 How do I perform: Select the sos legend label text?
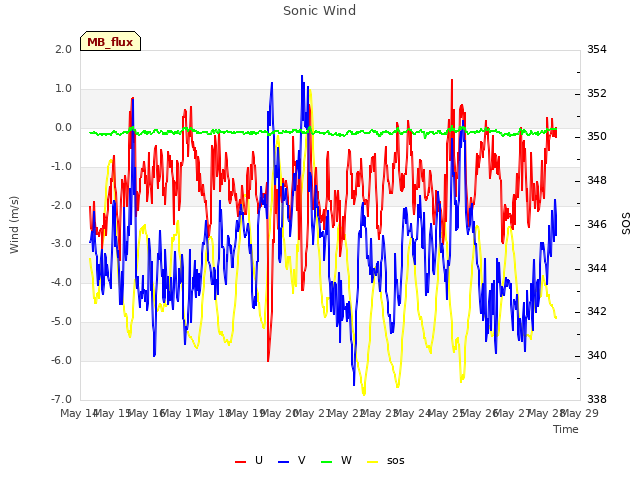(x=396, y=461)
